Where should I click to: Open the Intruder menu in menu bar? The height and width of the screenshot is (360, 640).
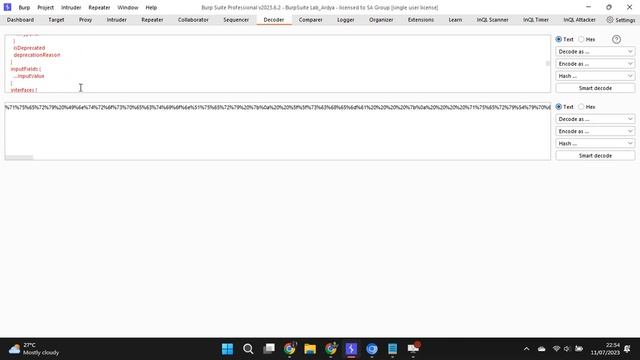coord(71,7)
